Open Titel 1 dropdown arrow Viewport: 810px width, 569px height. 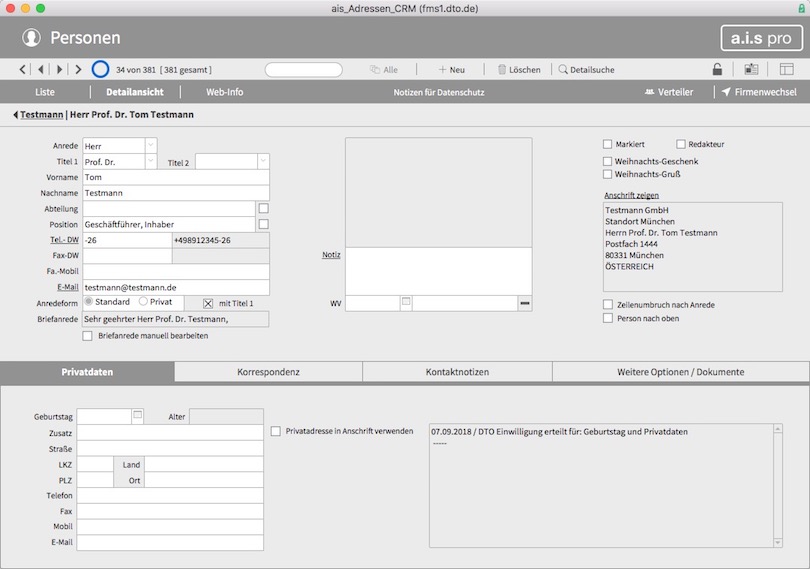point(151,161)
